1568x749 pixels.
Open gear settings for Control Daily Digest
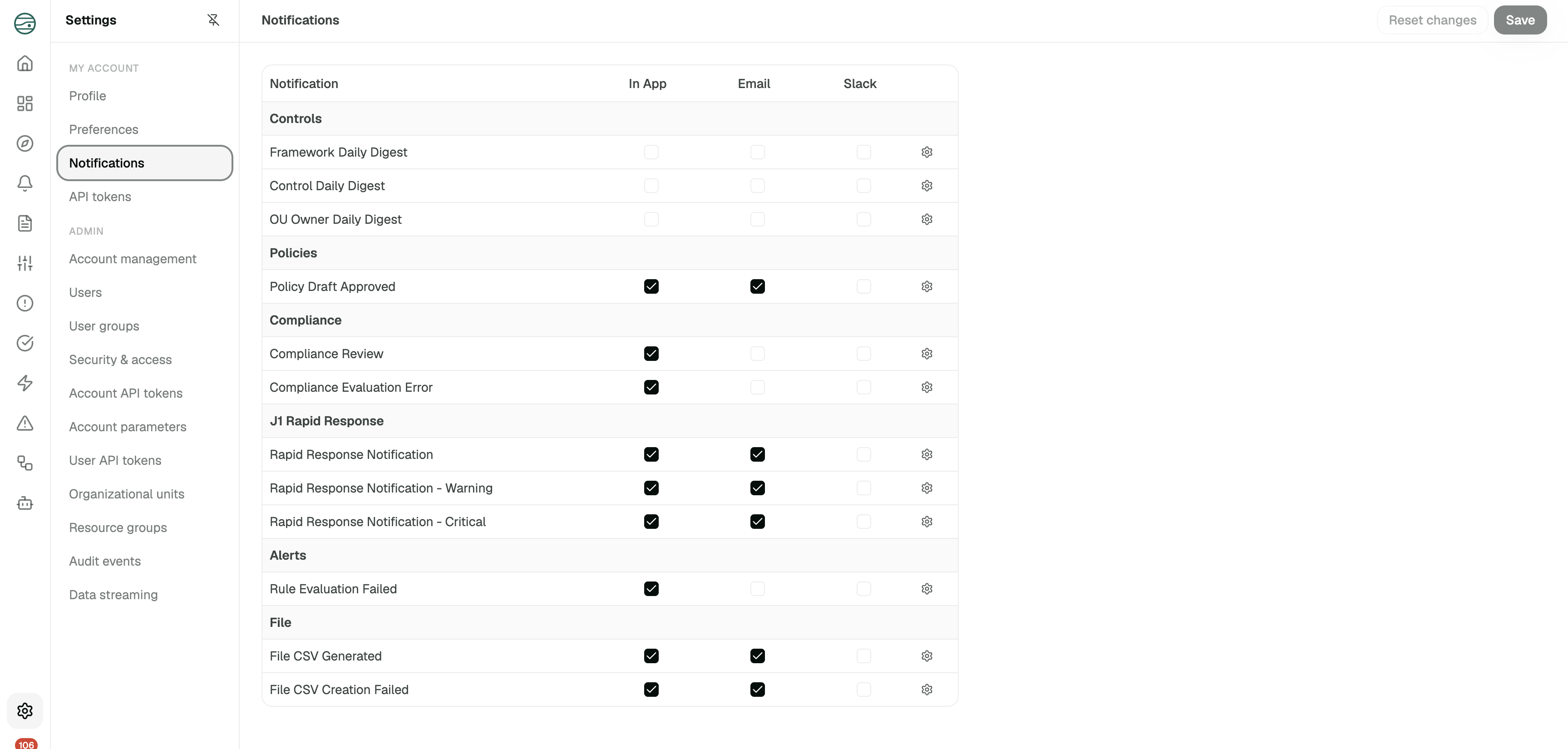927,186
